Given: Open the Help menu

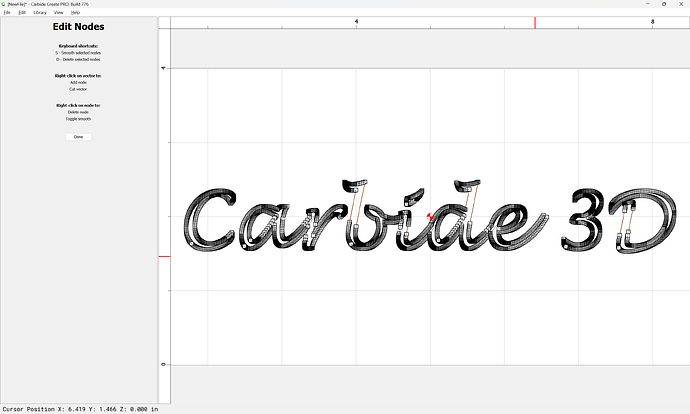Looking at the screenshot, I should [76, 12].
